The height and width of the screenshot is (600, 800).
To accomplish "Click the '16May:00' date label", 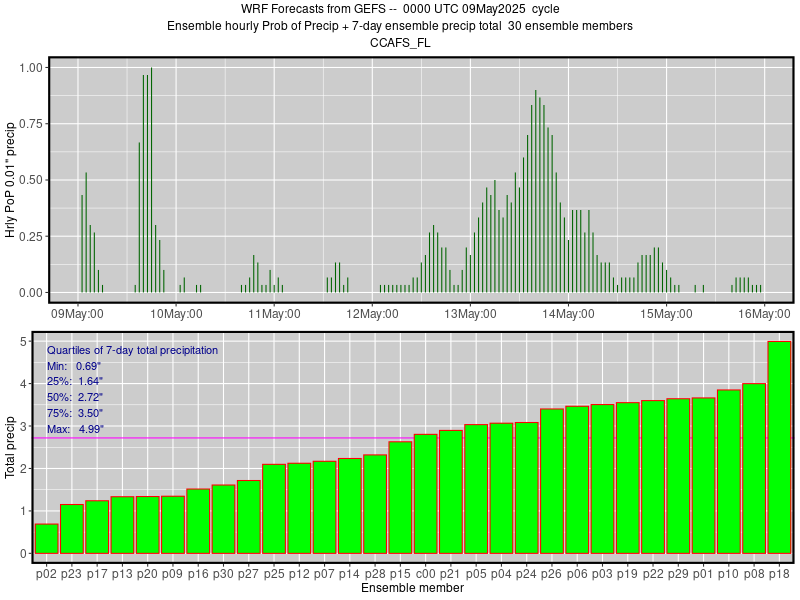I will click(x=764, y=313).
